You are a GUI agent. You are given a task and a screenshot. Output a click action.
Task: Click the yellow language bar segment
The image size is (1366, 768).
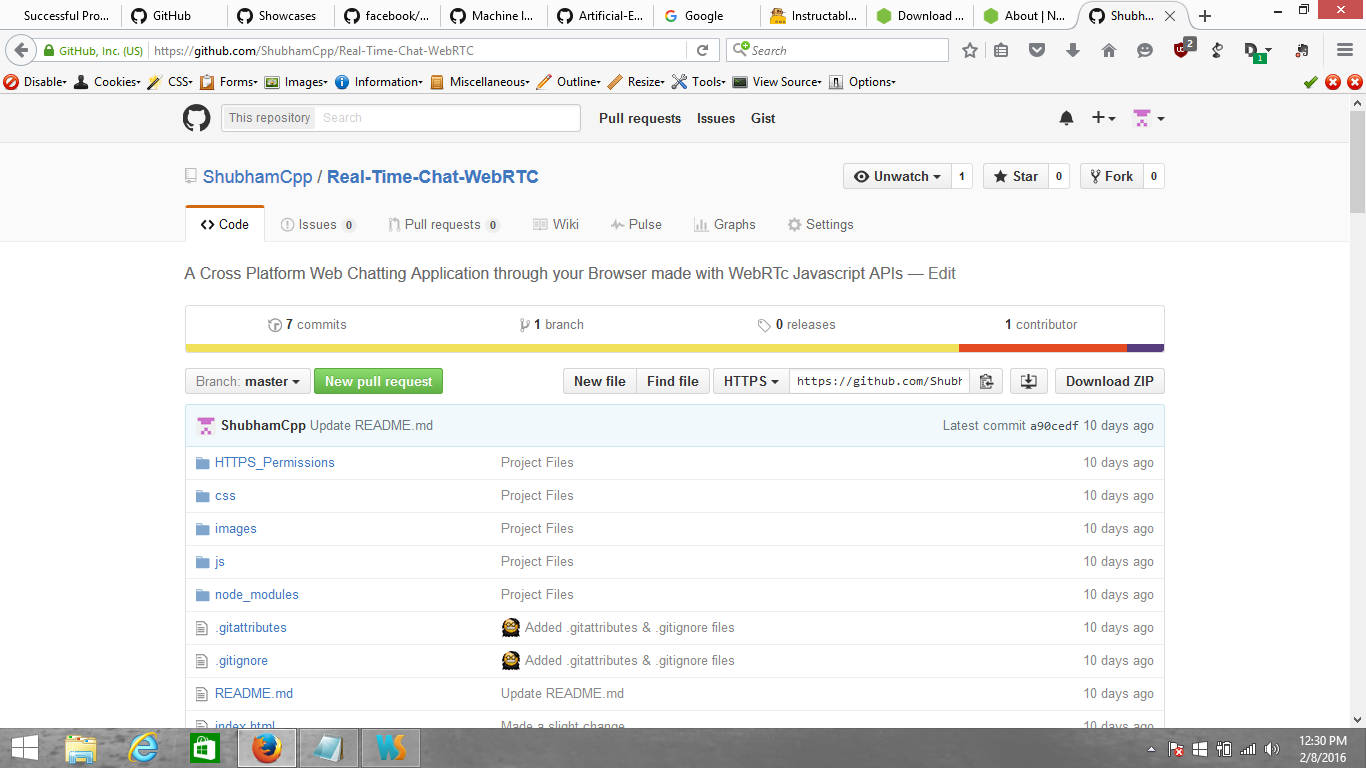click(572, 348)
